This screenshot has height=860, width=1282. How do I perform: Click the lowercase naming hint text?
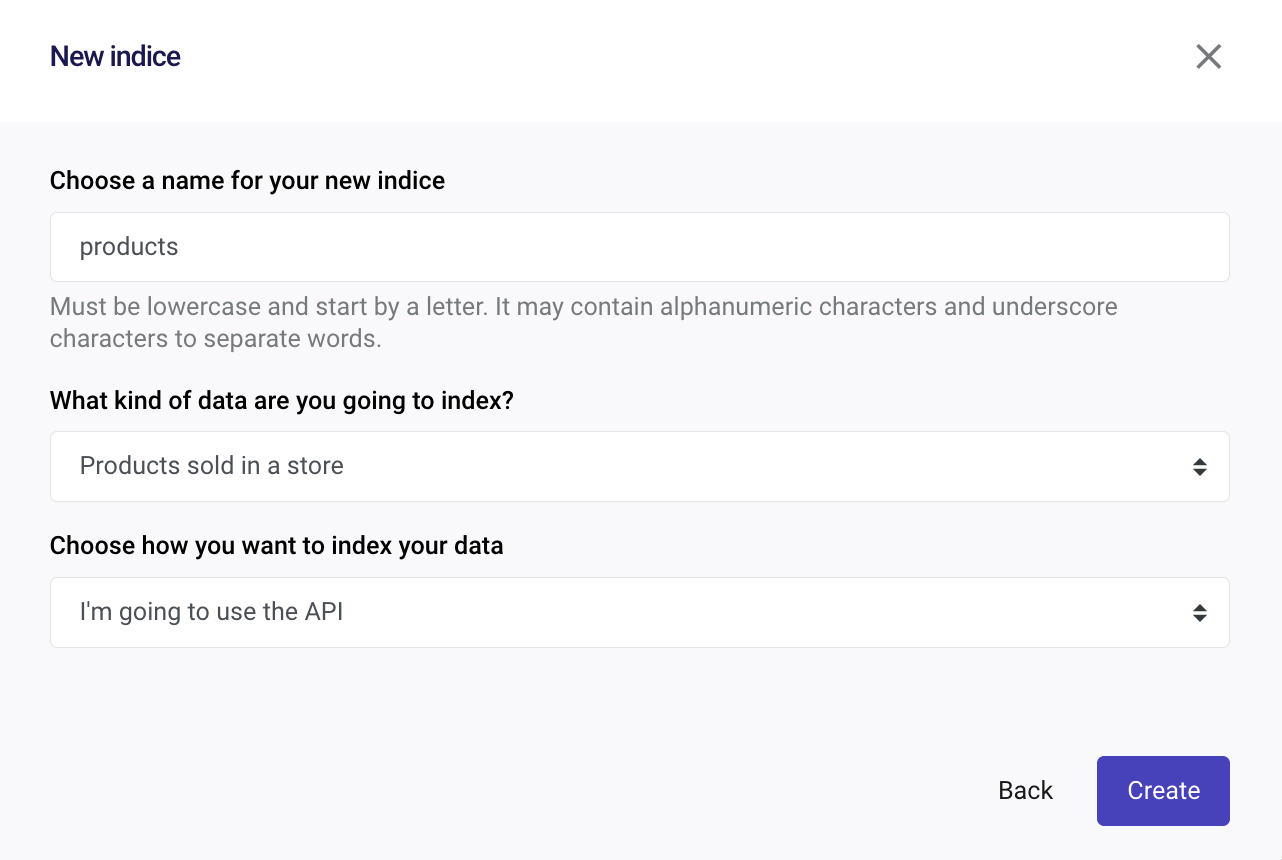click(x=584, y=322)
